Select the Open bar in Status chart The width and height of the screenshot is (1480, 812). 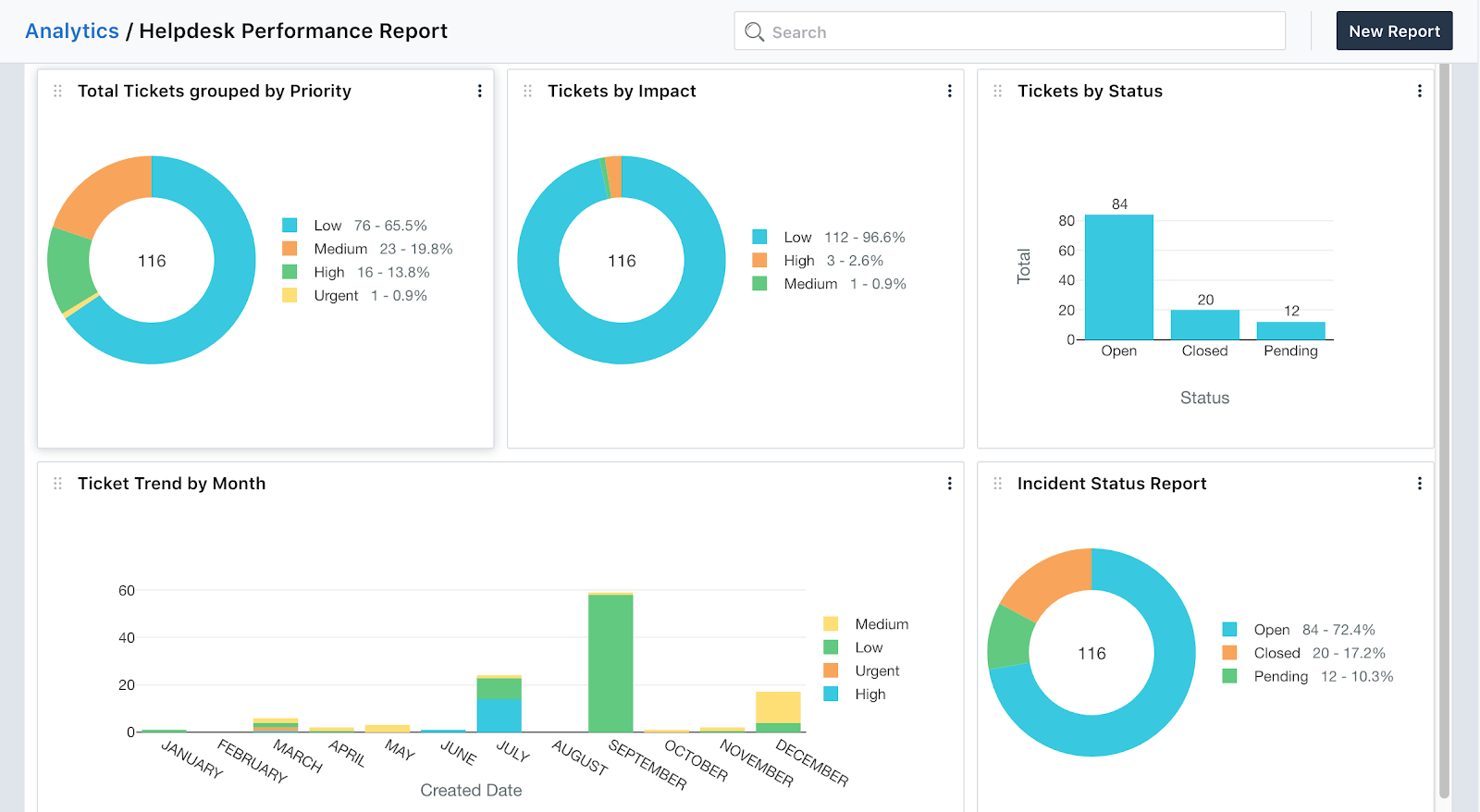coord(1118,277)
